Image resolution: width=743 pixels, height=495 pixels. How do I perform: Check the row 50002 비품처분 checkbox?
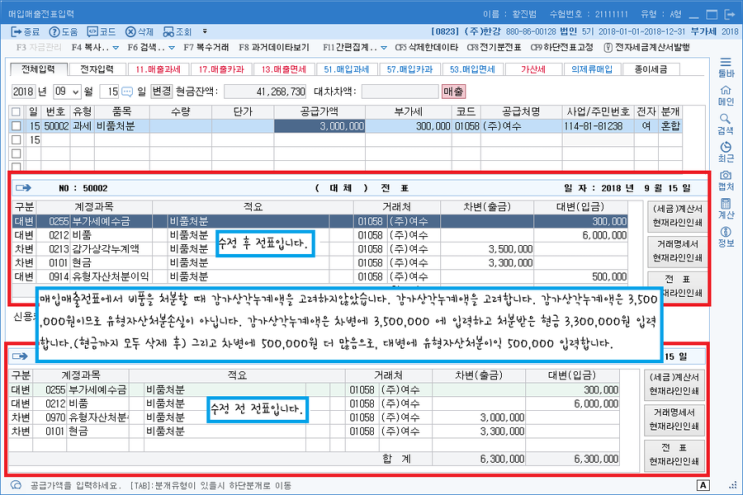tap(16, 126)
